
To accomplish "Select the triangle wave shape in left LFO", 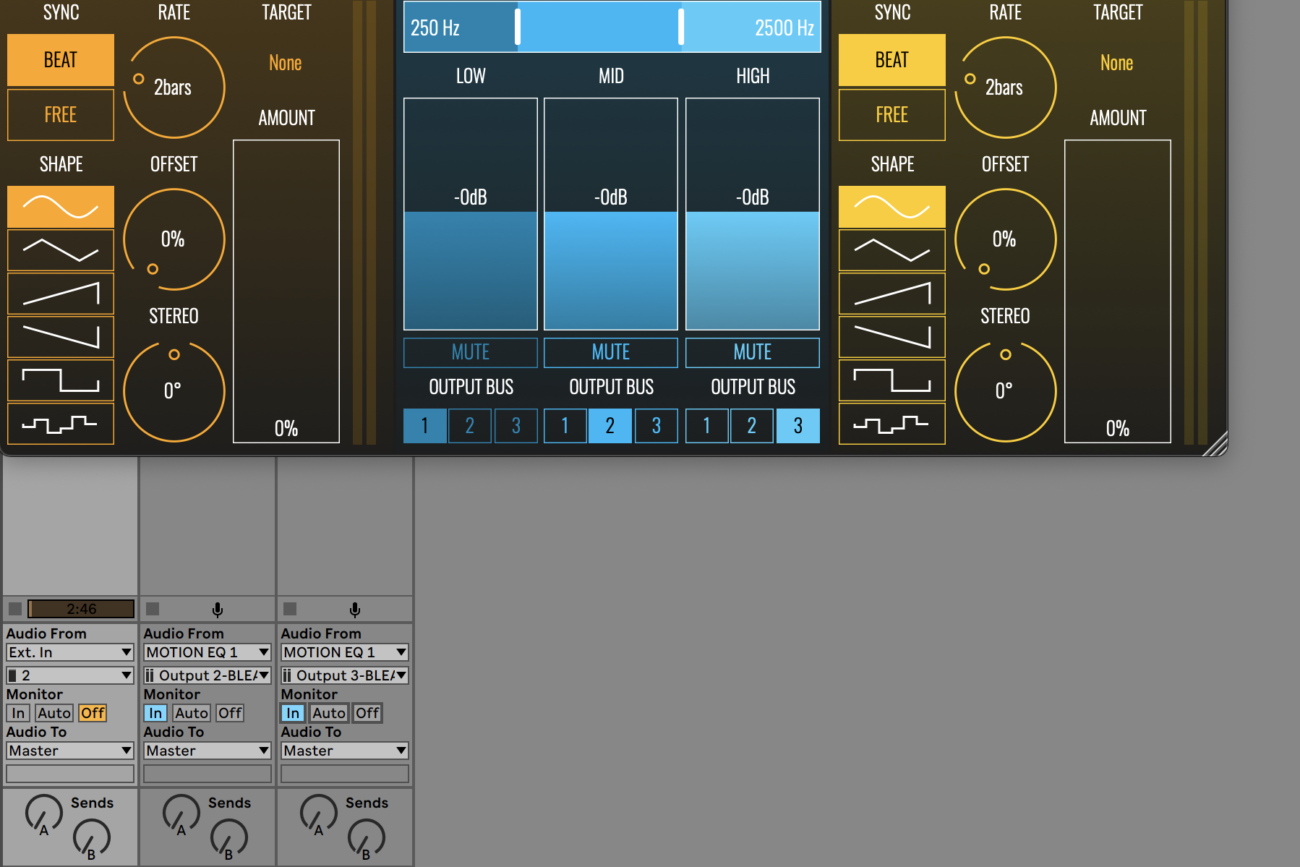I will point(60,250).
